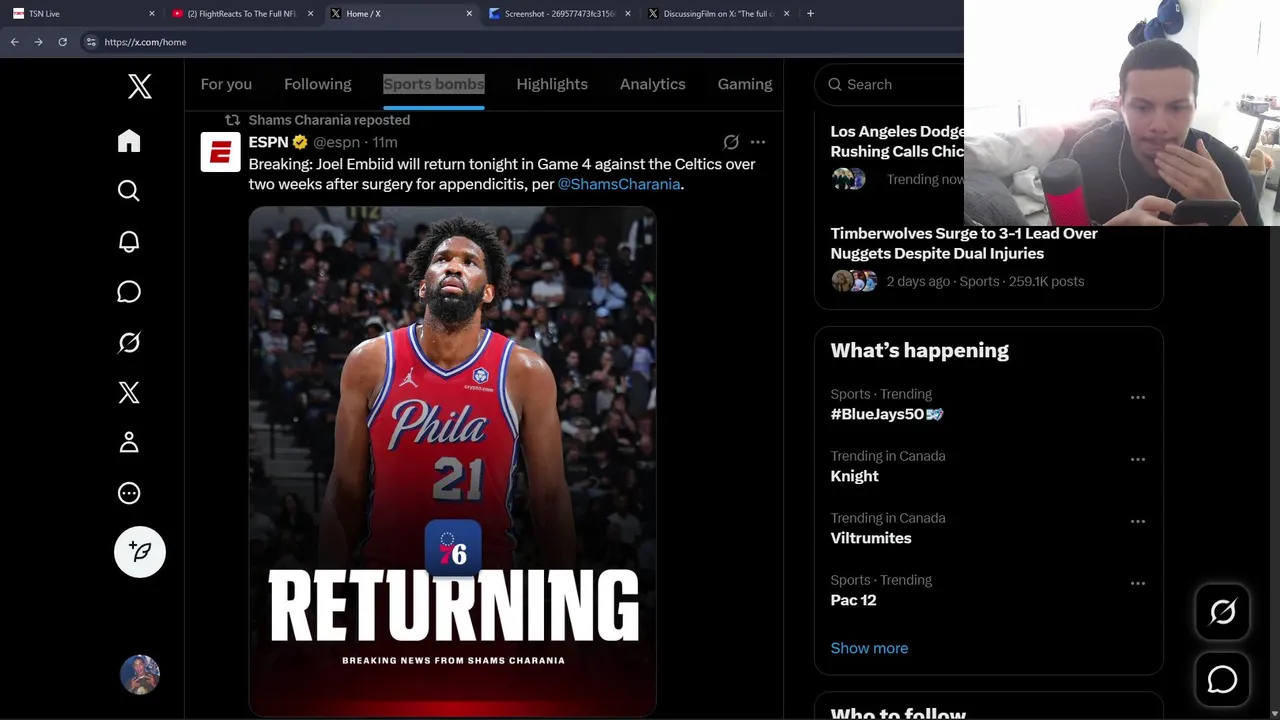1280x720 pixels.
Task: Click browser back arrow
Action: [14, 42]
